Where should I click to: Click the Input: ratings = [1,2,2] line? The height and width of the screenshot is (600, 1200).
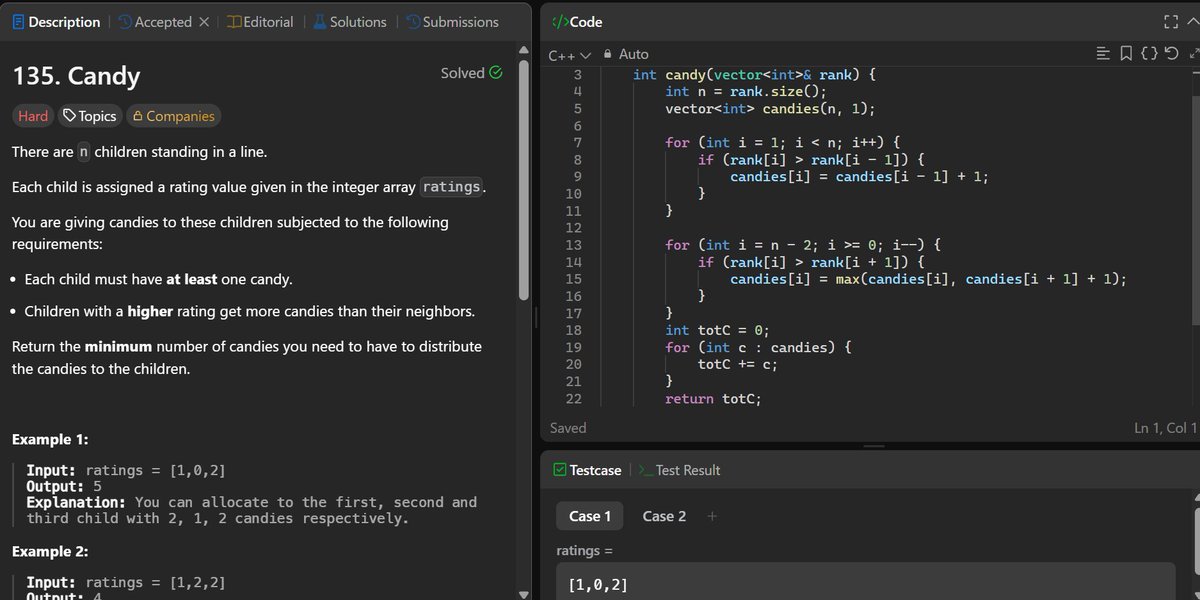[126, 582]
